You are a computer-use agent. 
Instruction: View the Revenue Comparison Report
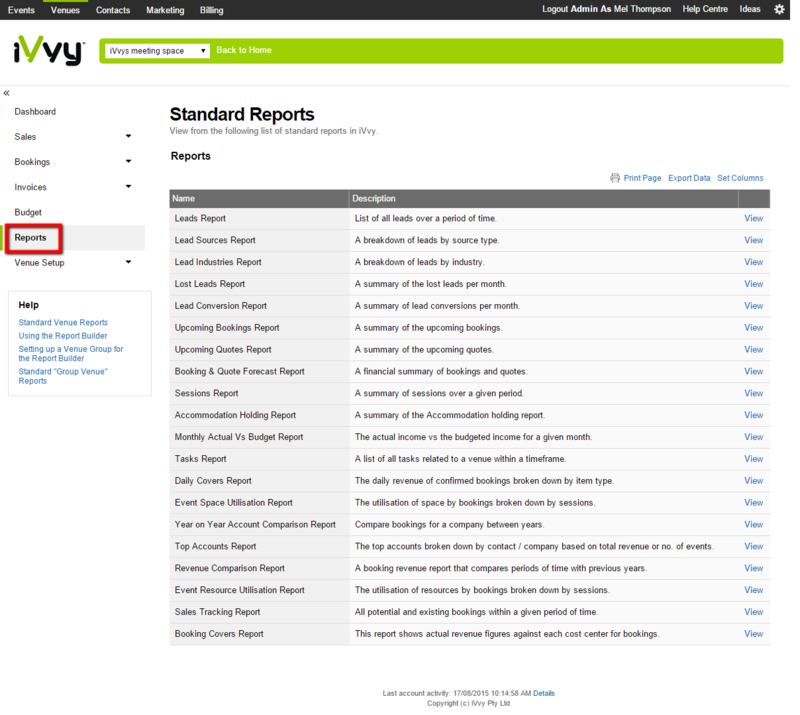754,569
